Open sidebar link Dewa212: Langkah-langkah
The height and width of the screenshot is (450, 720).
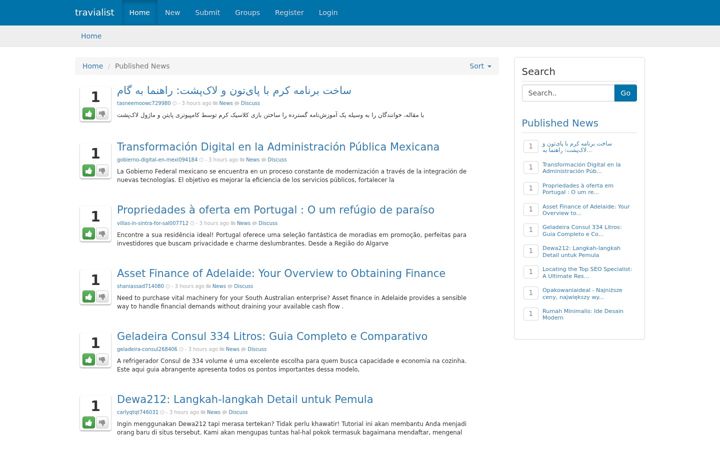(581, 252)
